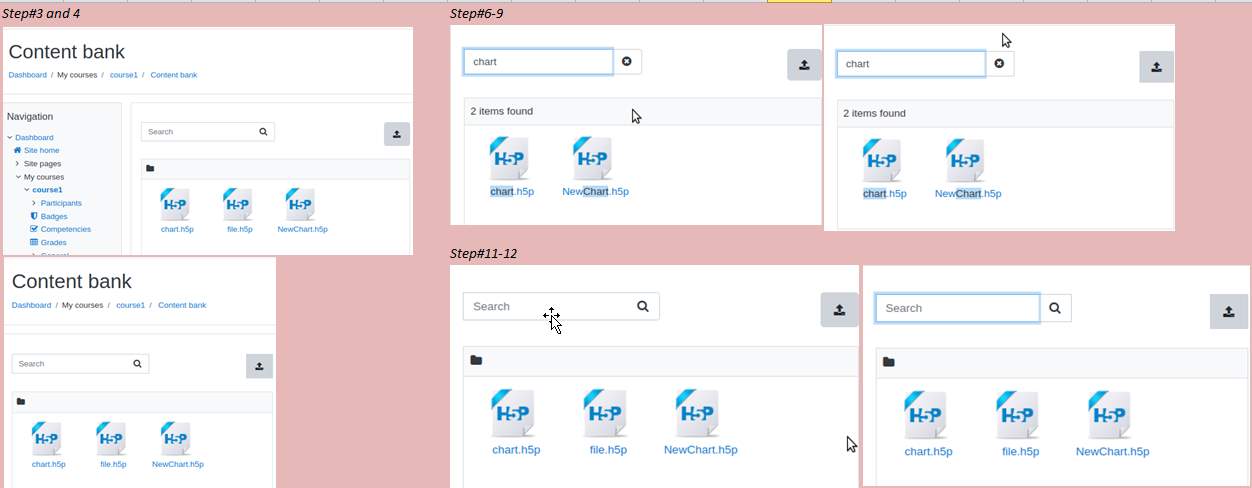
Task: Click upload button in left Step#6-9 panel
Action: pos(804,65)
